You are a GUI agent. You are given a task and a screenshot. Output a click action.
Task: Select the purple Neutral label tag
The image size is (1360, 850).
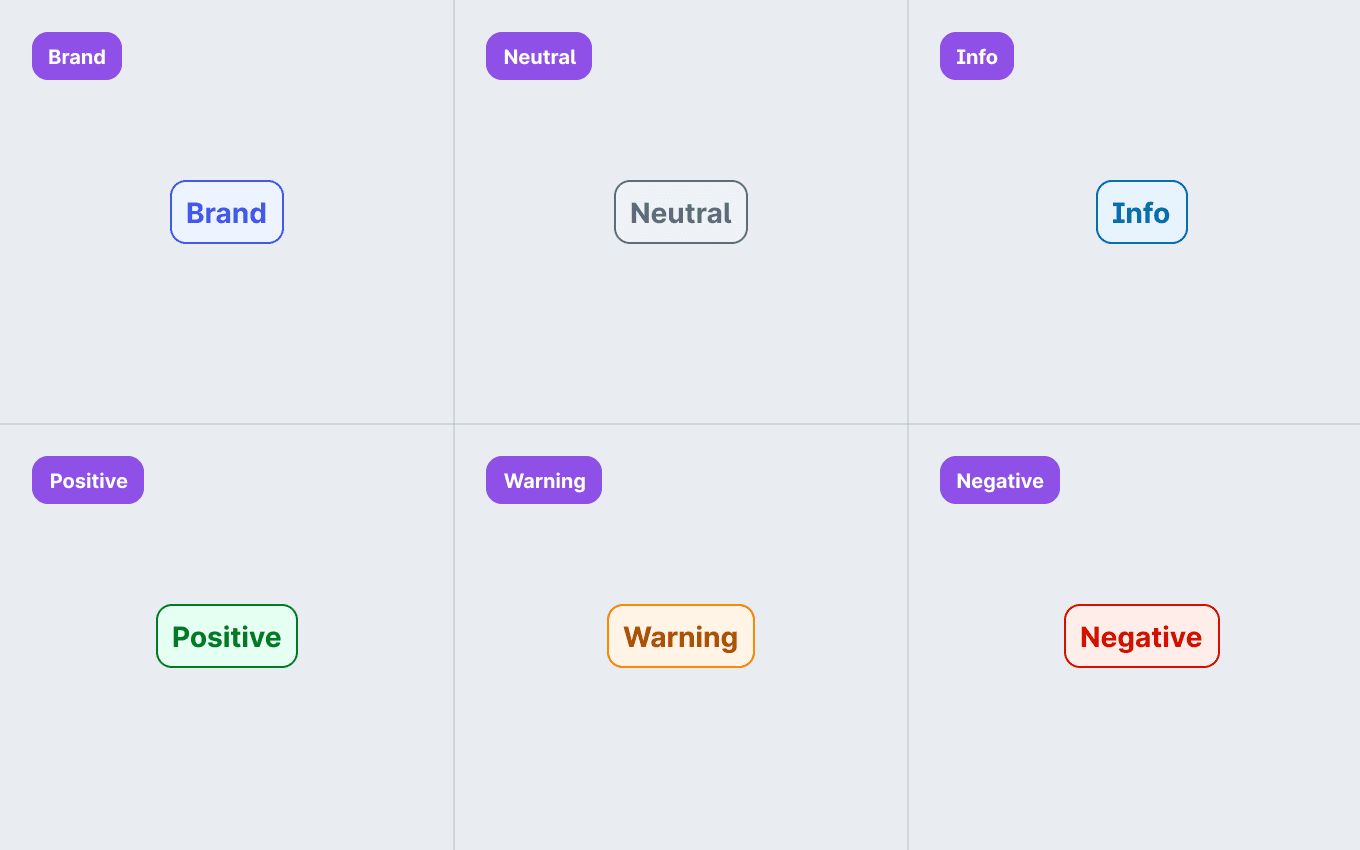coord(539,56)
